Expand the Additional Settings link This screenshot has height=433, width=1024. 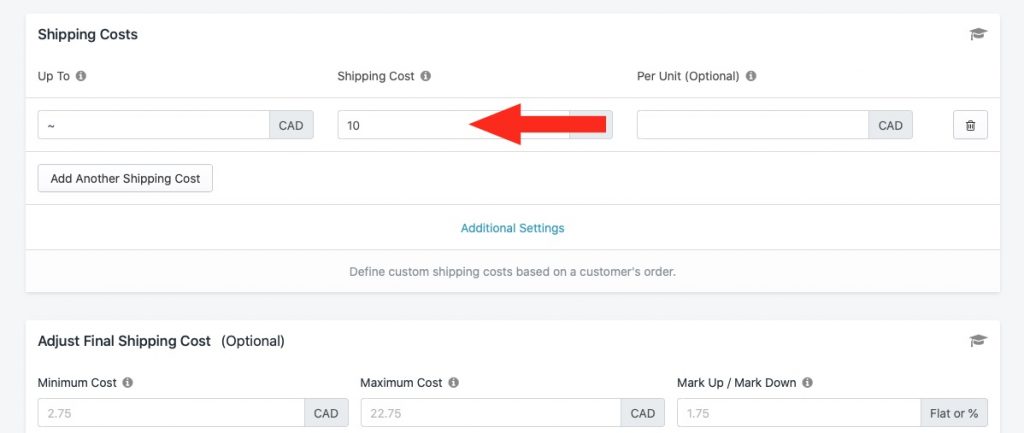(513, 228)
